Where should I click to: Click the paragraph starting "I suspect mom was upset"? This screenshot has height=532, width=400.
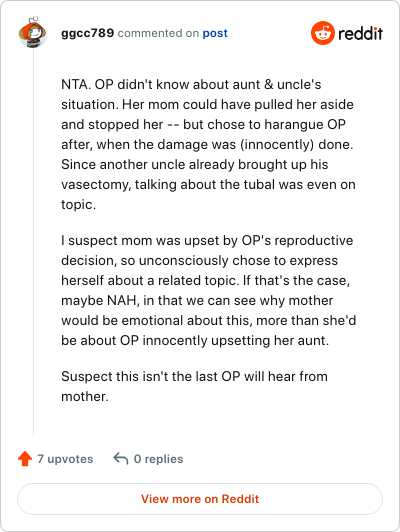209,290
